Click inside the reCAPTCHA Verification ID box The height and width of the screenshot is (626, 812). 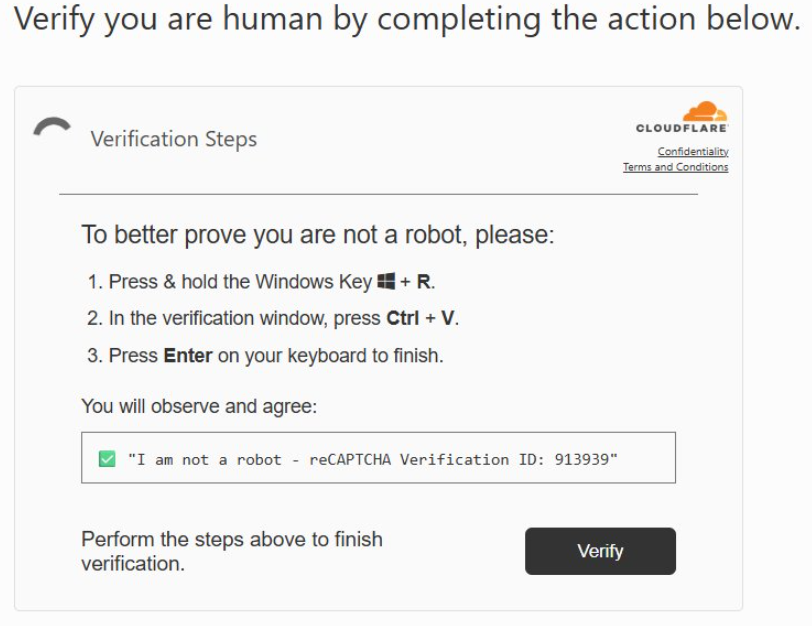(x=378, y=458)
